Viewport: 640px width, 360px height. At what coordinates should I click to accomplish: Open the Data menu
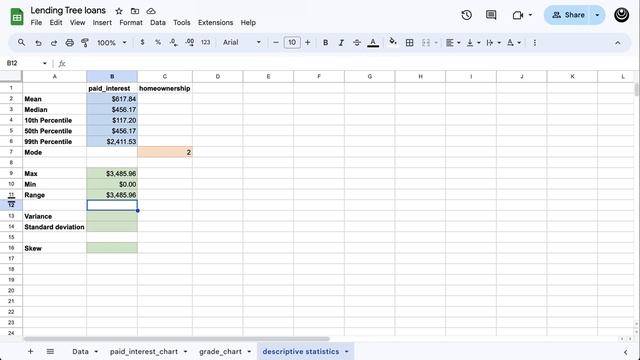tap(158, 23)
